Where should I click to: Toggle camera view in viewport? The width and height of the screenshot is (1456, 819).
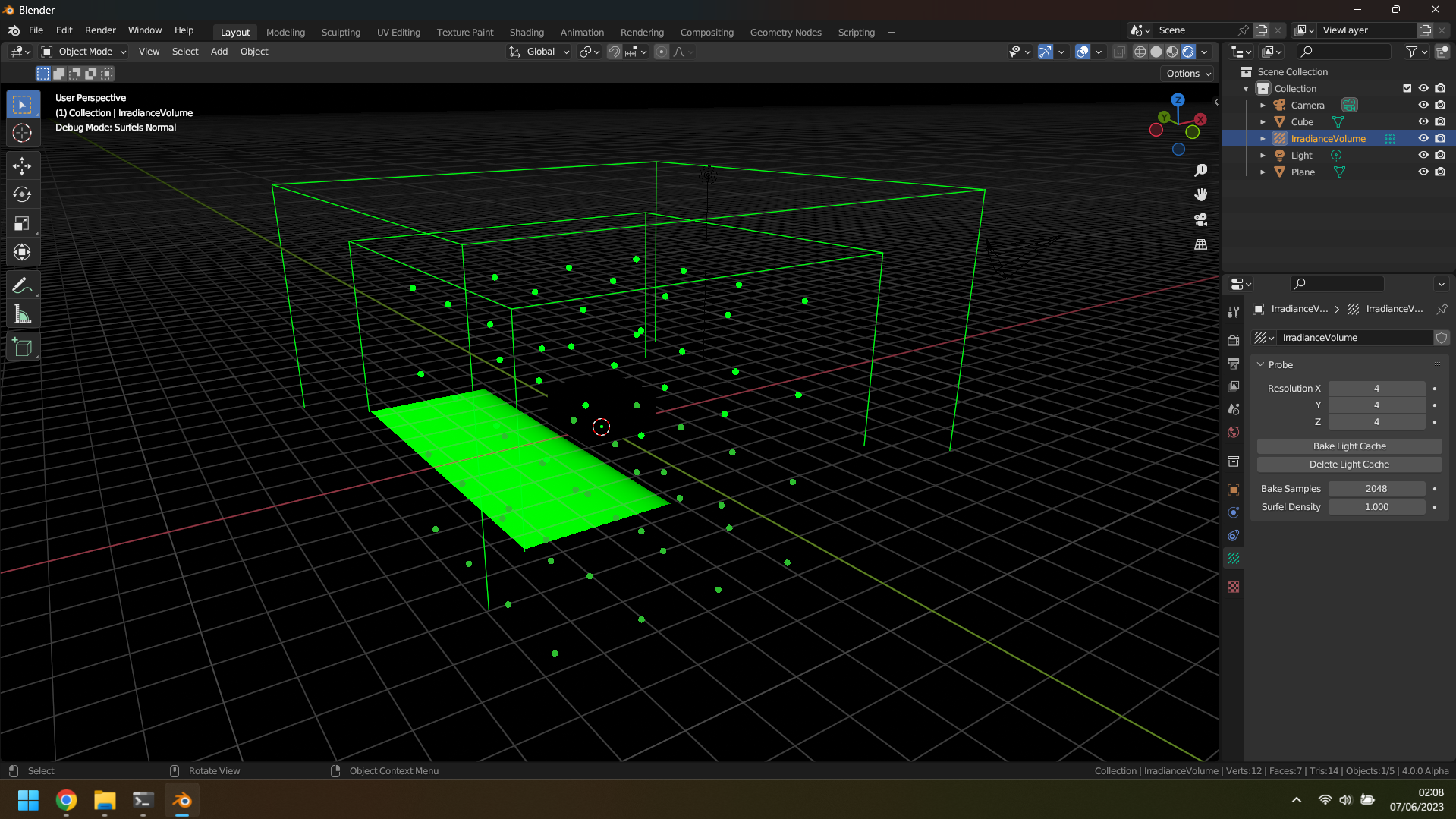coord(1200,220)
